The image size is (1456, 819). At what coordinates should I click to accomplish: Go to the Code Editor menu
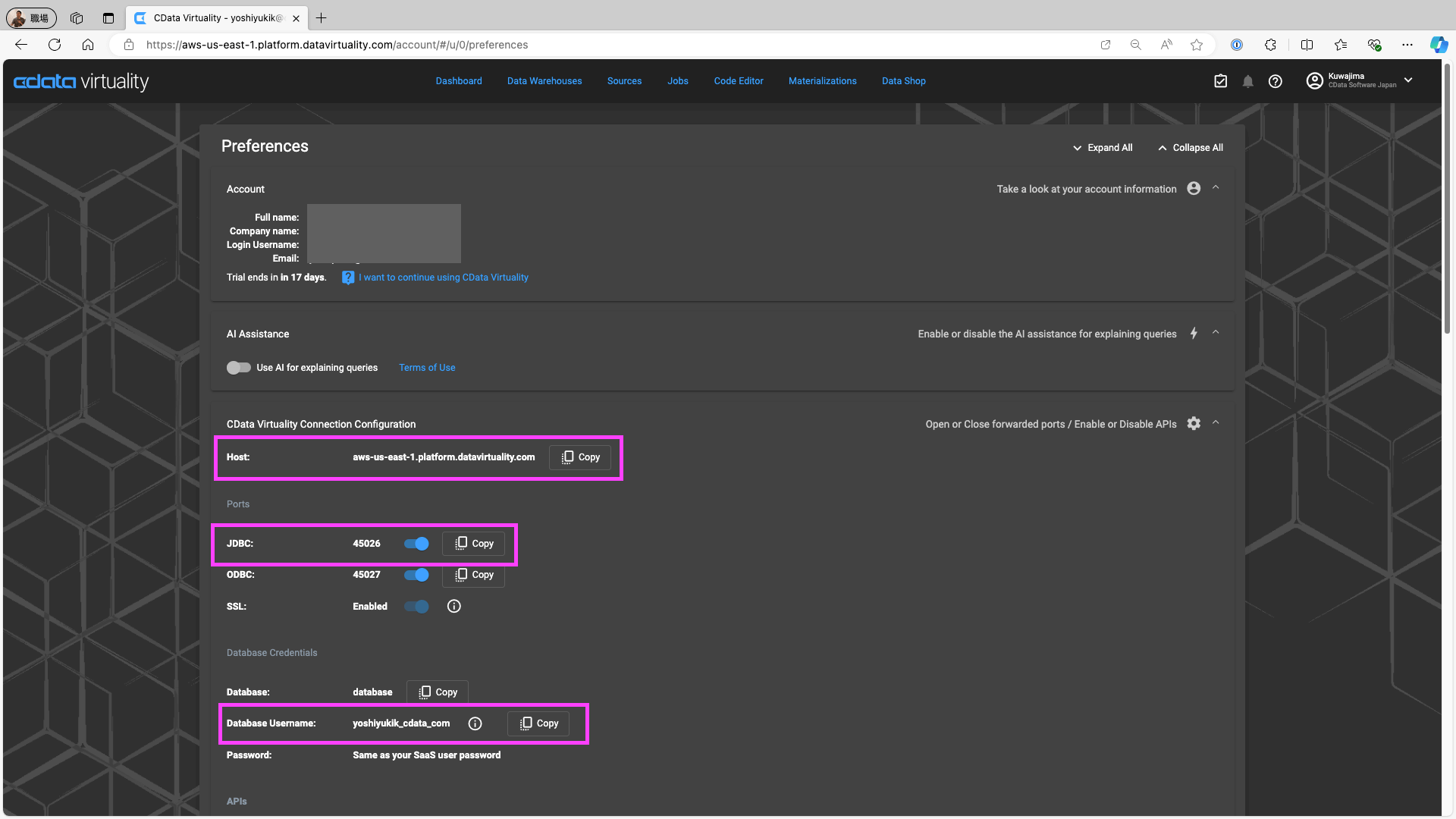point(738,81)
